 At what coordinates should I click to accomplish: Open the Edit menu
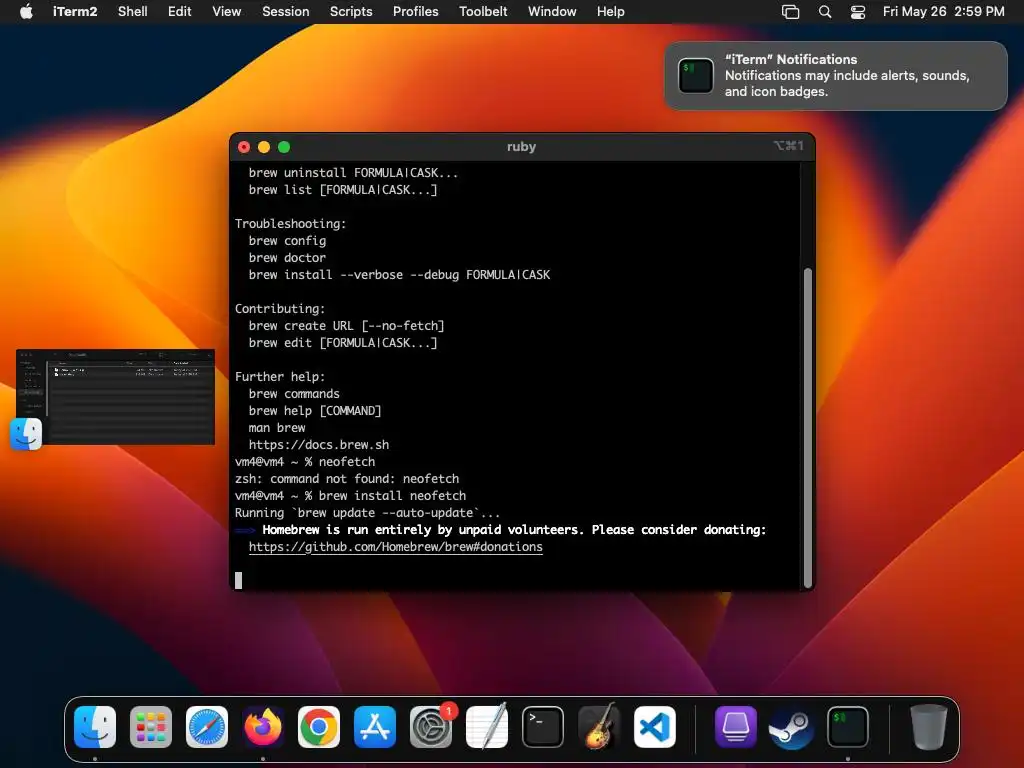point(180,12)
